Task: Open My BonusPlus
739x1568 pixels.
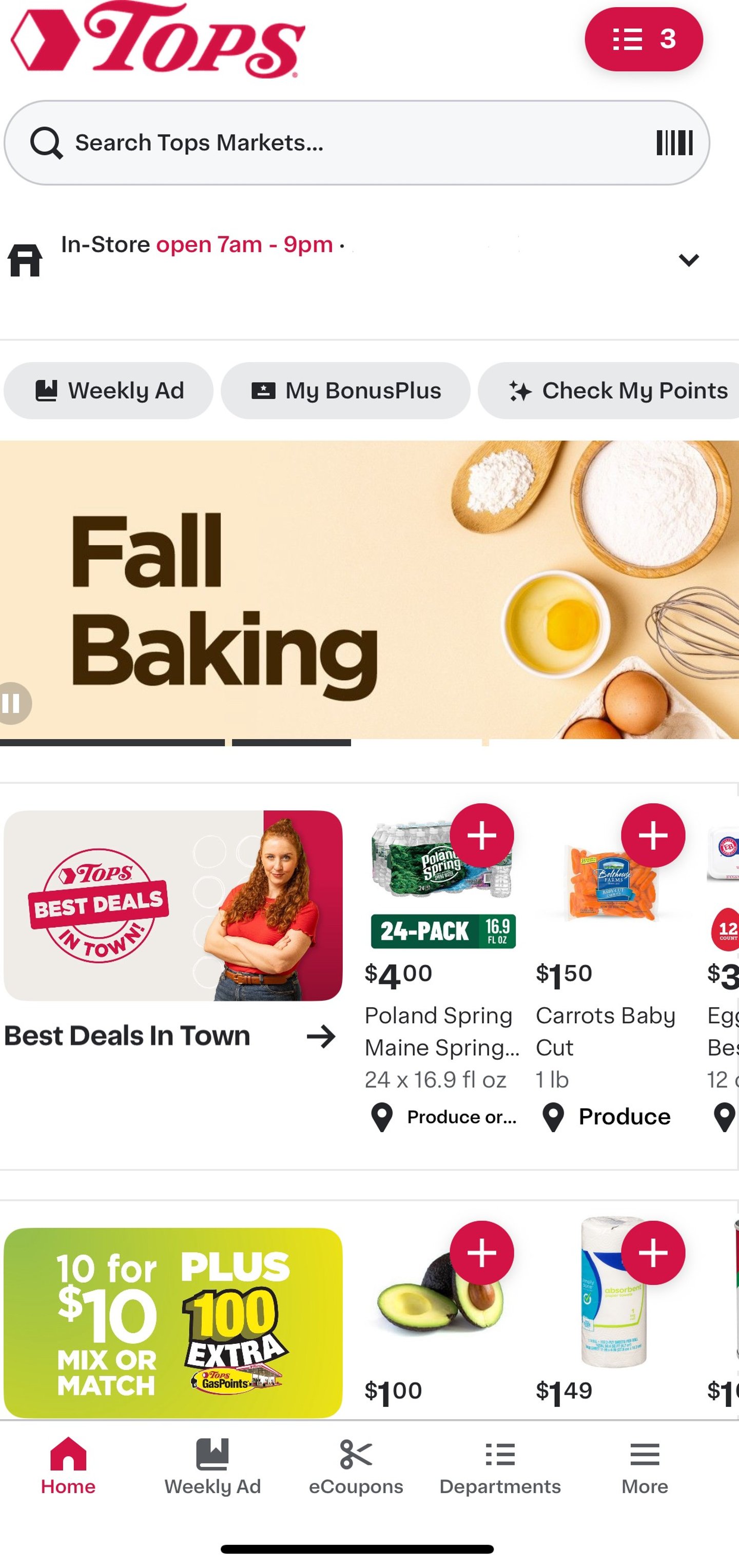Action: tap(346, 391)
